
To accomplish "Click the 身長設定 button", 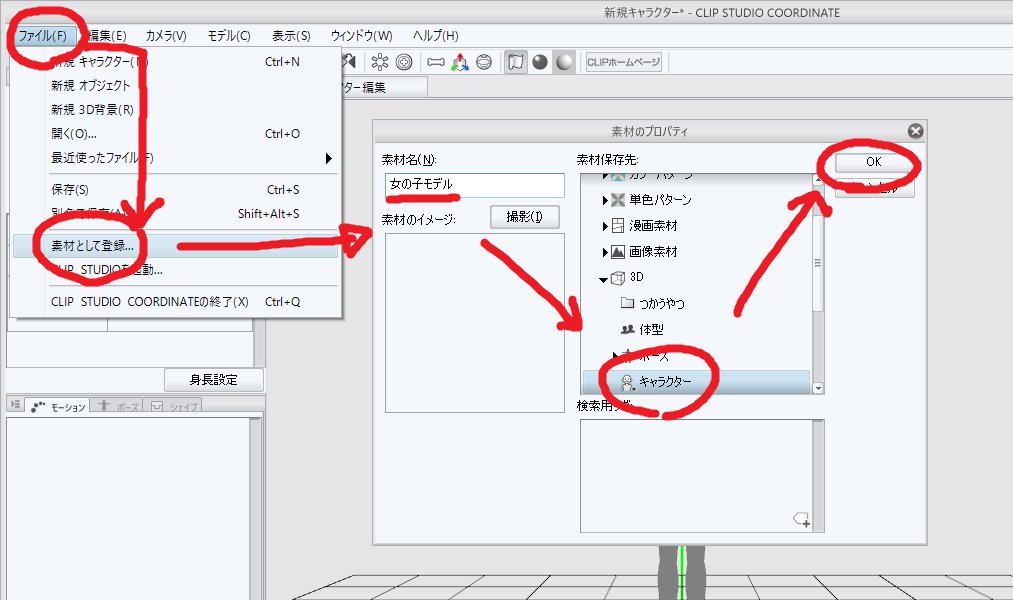I will tap(214, 380).
